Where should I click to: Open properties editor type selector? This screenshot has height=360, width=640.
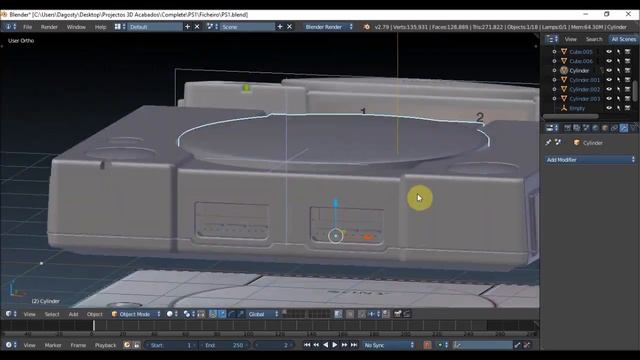551,128
